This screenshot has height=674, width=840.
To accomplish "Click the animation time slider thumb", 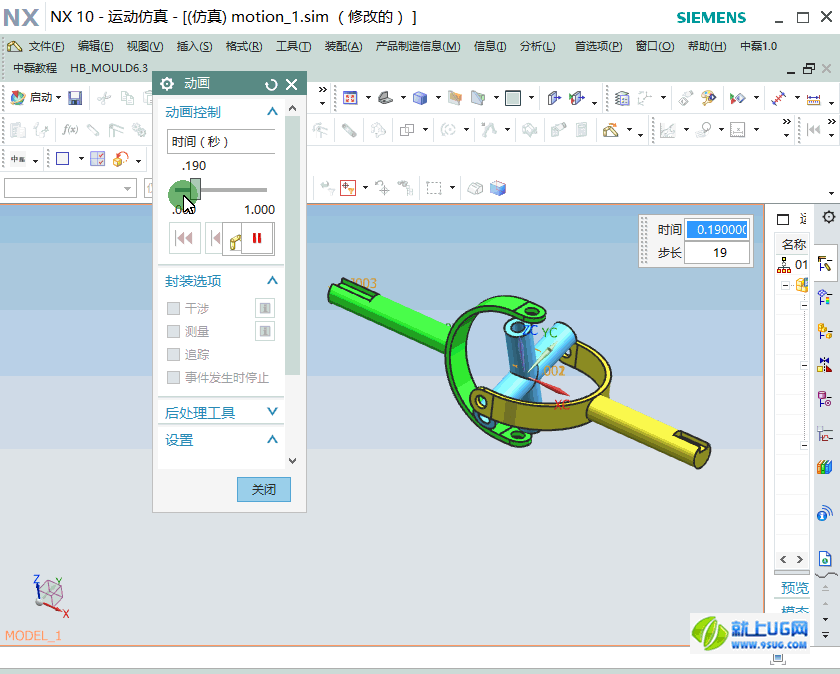I will [x=196, y=189].
